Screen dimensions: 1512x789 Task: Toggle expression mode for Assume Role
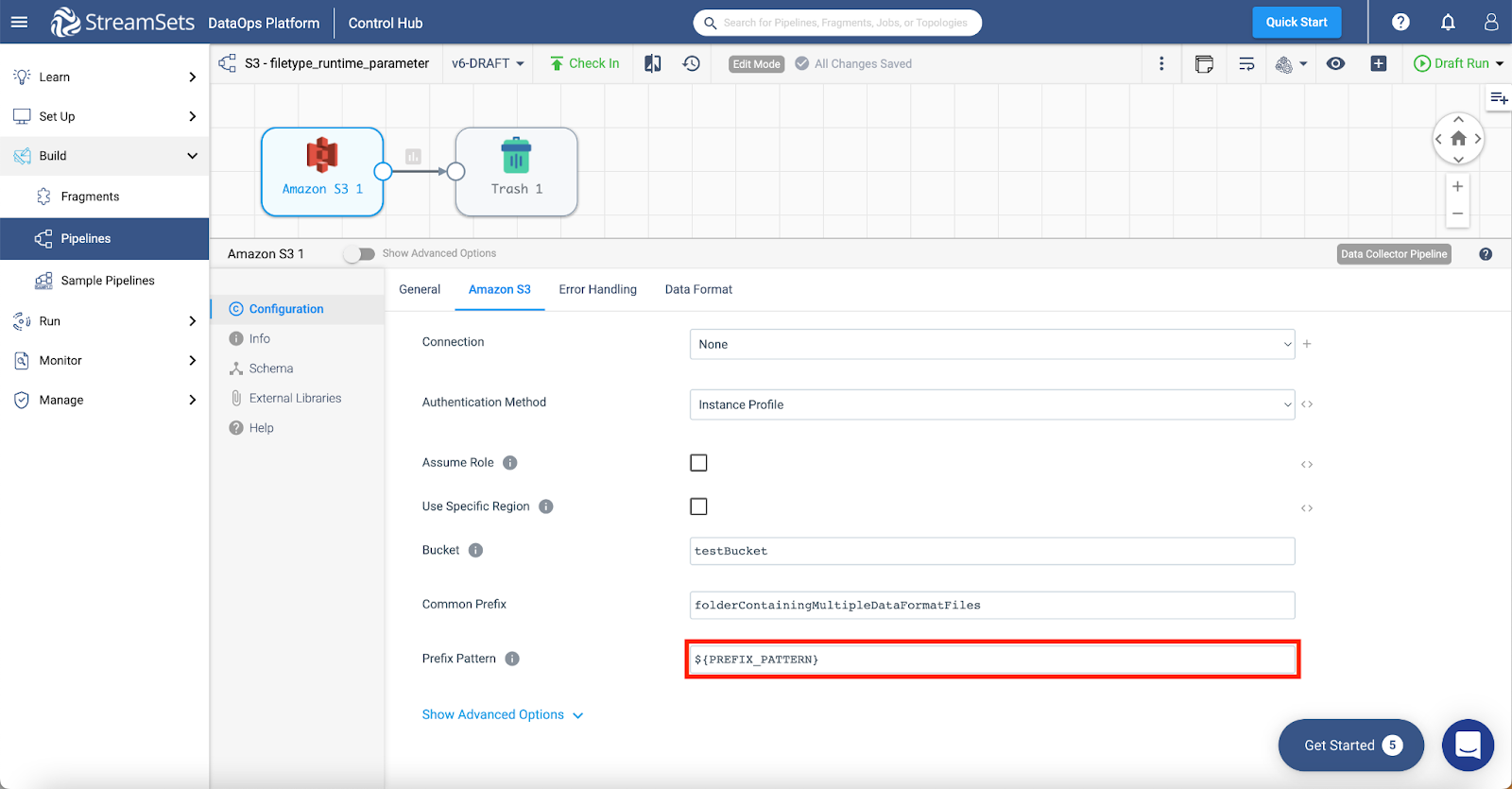pyautogui.click(x=1307, y=464)
